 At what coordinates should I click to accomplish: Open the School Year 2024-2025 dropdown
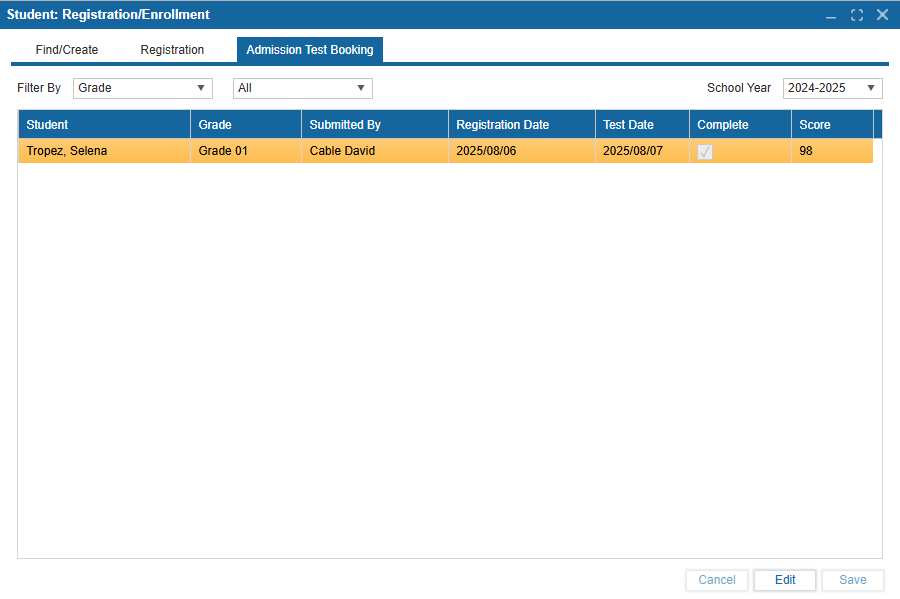(832, 88)
